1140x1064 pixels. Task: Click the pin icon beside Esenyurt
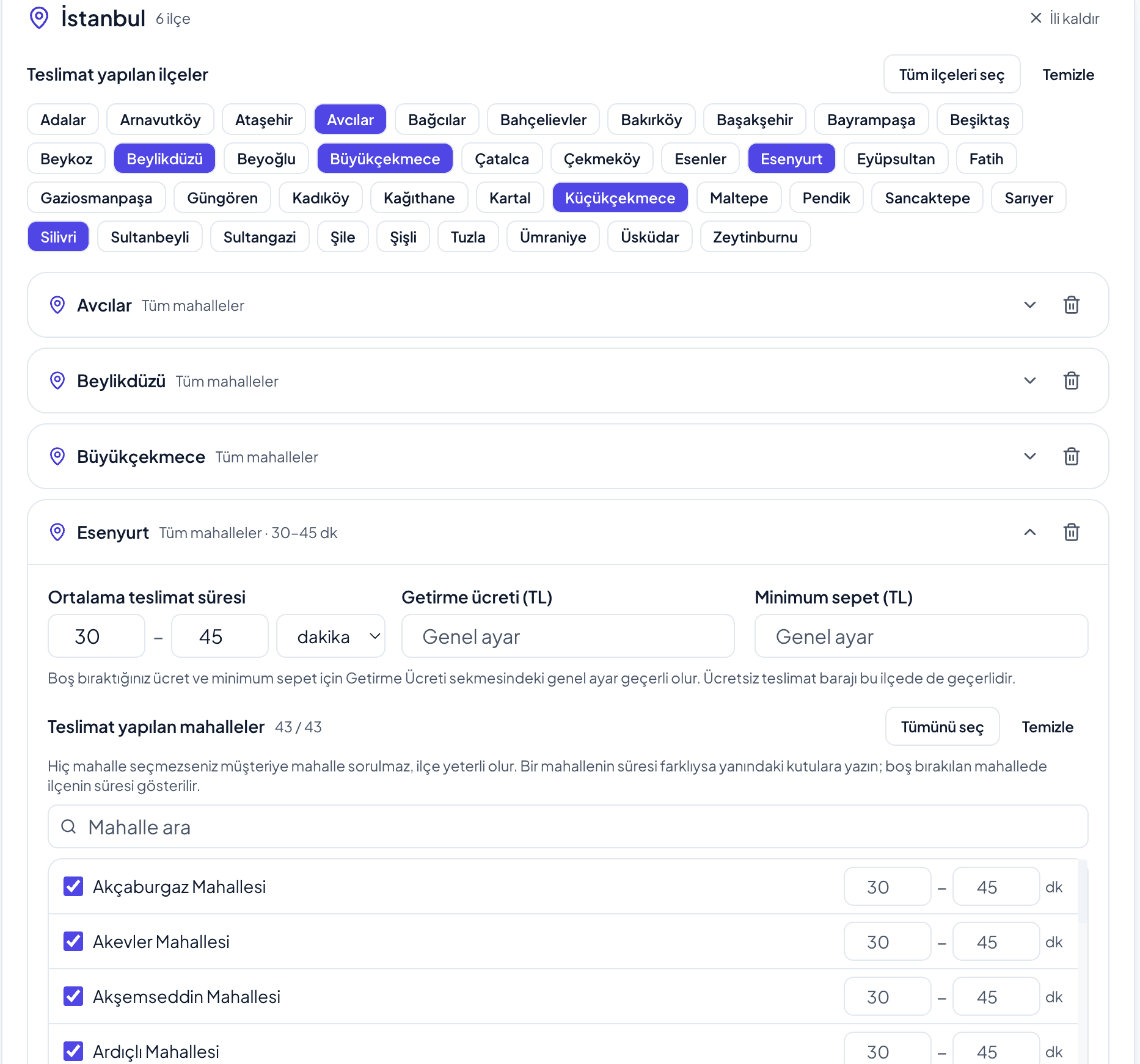[57, 532]
